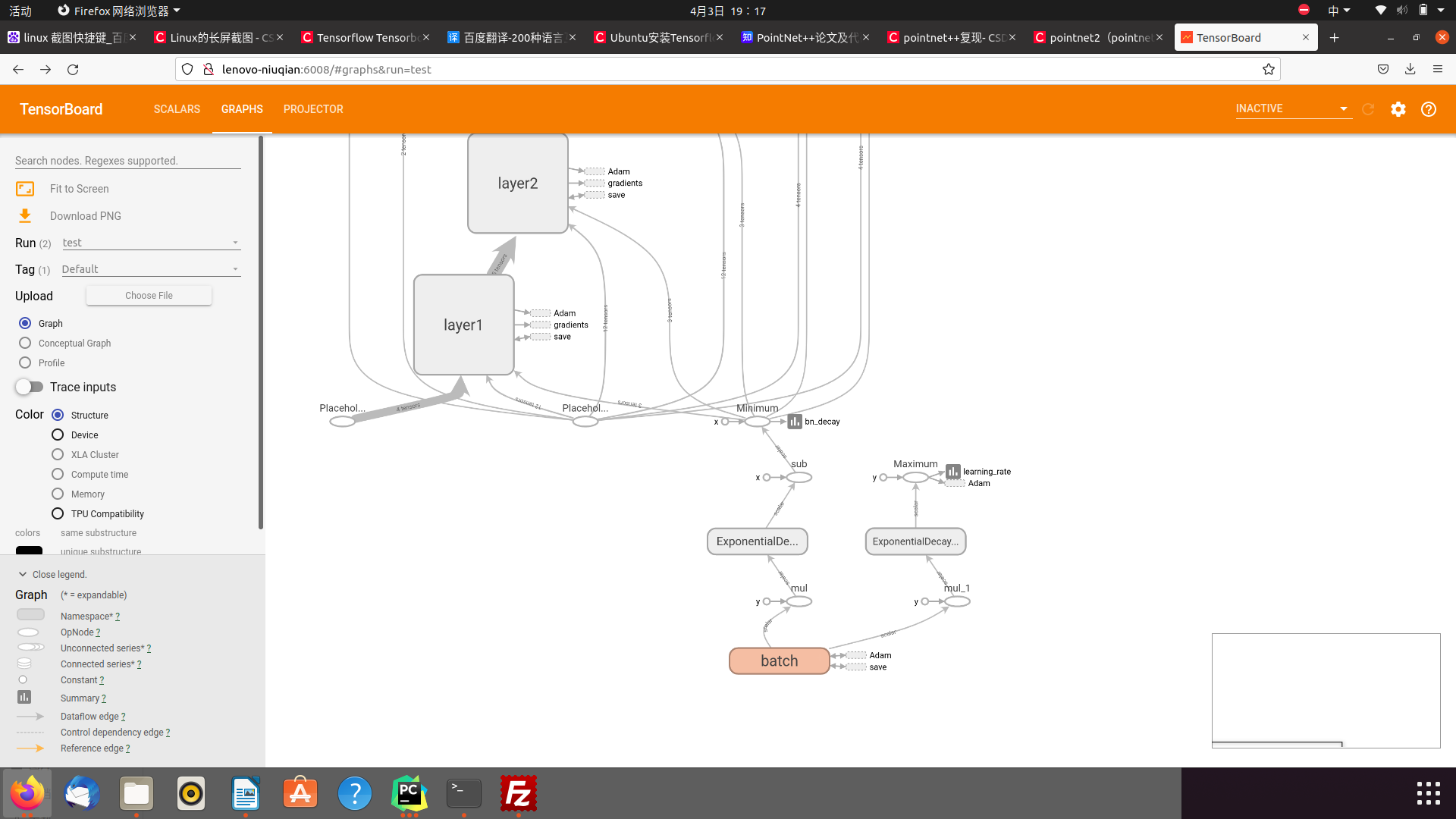Color by Compute time
This screenshot has width=1456, height=819.
pyautogui.click(x=58, y=474)
